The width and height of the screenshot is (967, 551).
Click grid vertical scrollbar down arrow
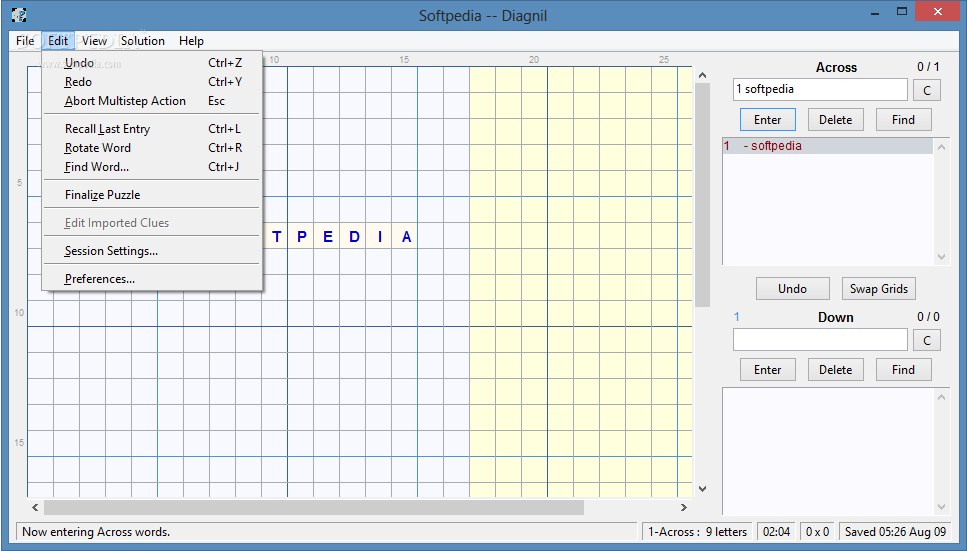[x=702, y=489]
